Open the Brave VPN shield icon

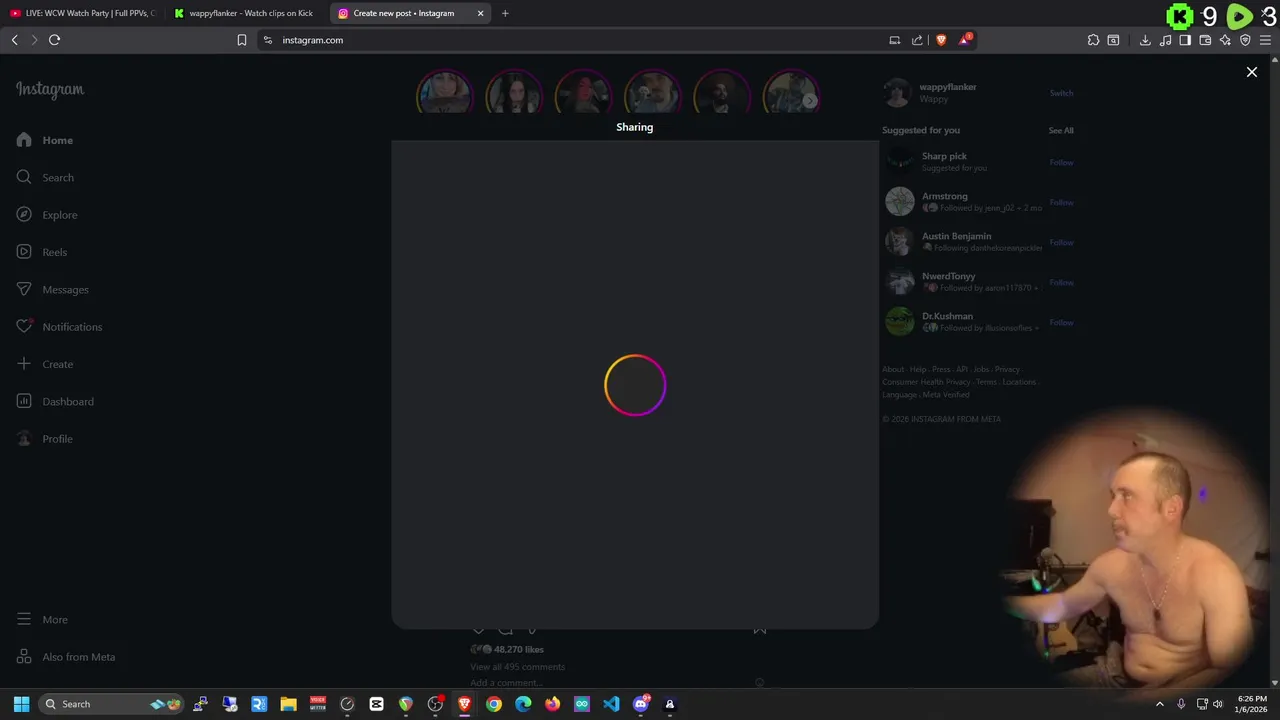1245,40
